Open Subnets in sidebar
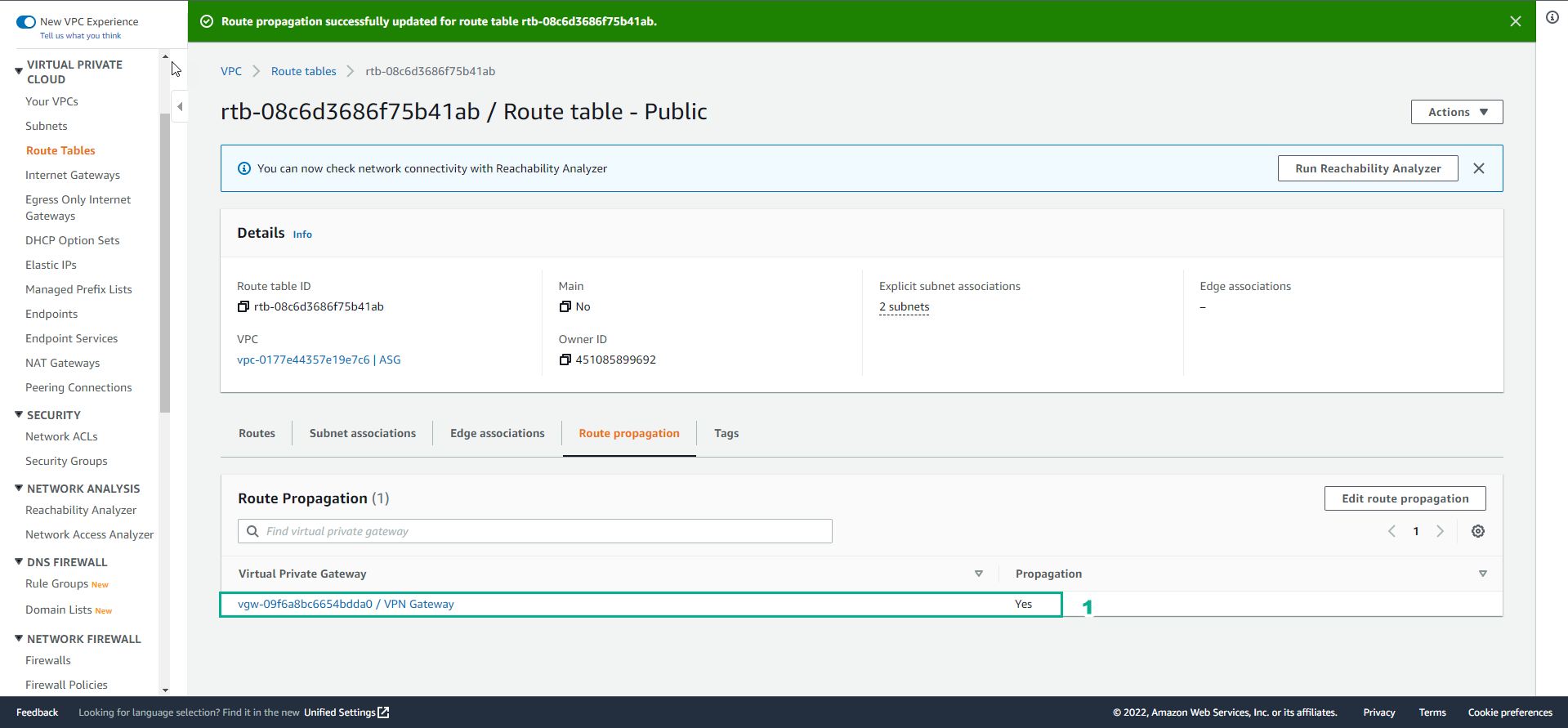This screenshot has width=1568, height=728. (x=47, y=126)
